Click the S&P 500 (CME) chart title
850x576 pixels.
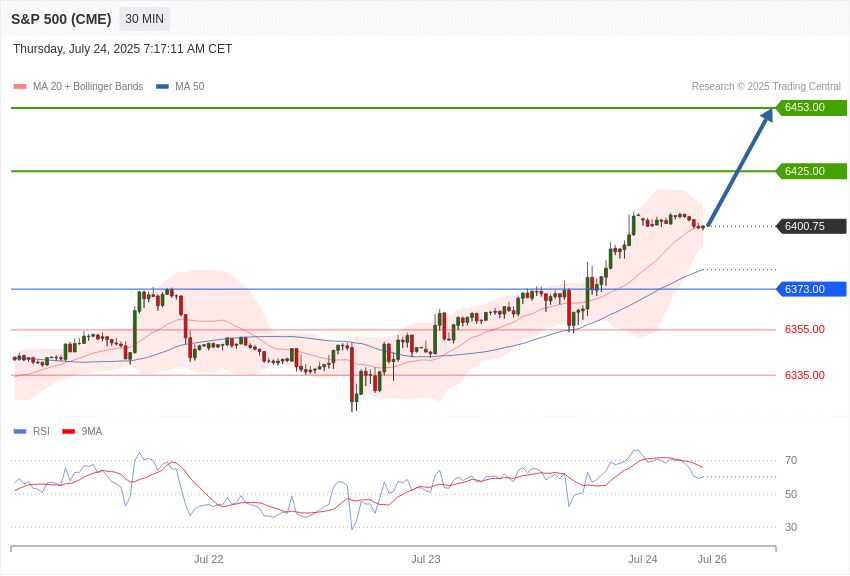[61, 20]
